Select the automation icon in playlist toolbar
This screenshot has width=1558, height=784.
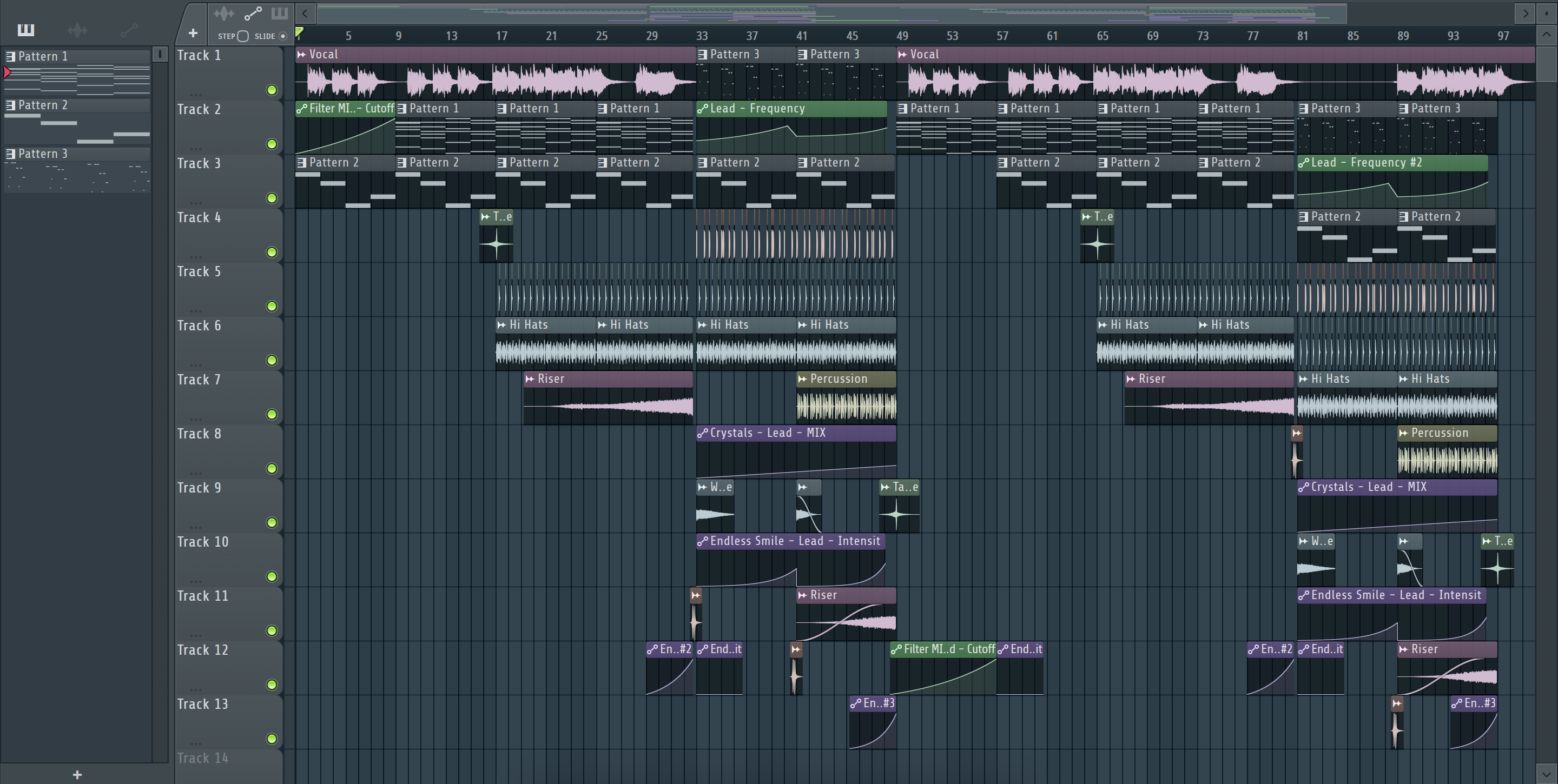253,12
